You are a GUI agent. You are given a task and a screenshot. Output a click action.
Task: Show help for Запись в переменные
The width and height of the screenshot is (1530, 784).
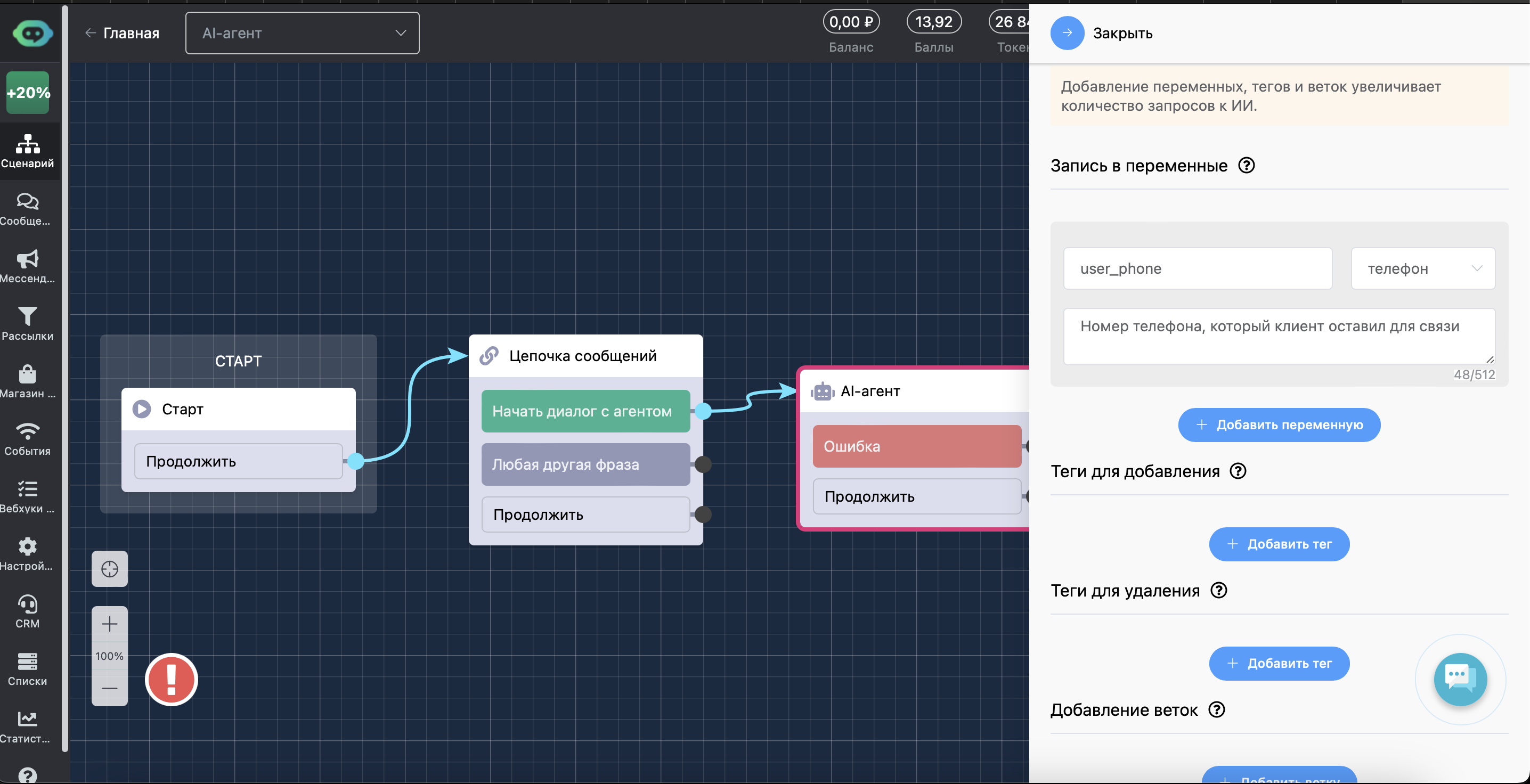[1246, 165]
